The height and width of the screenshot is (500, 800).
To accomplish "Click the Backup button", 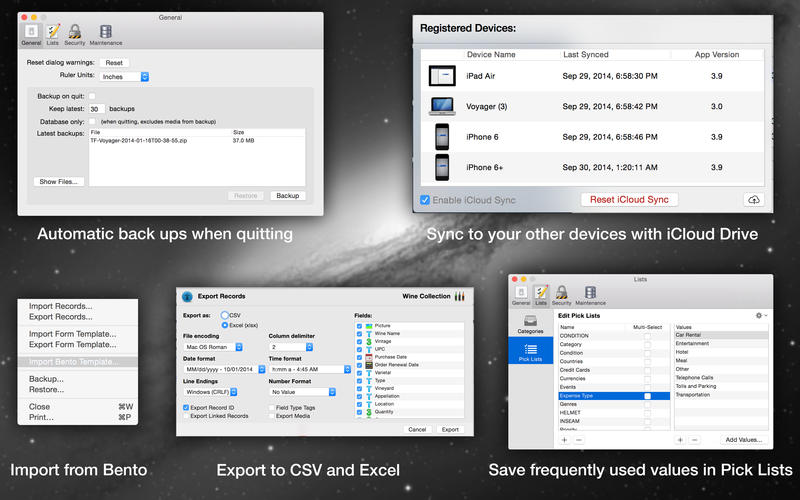I will coord(287,195).
